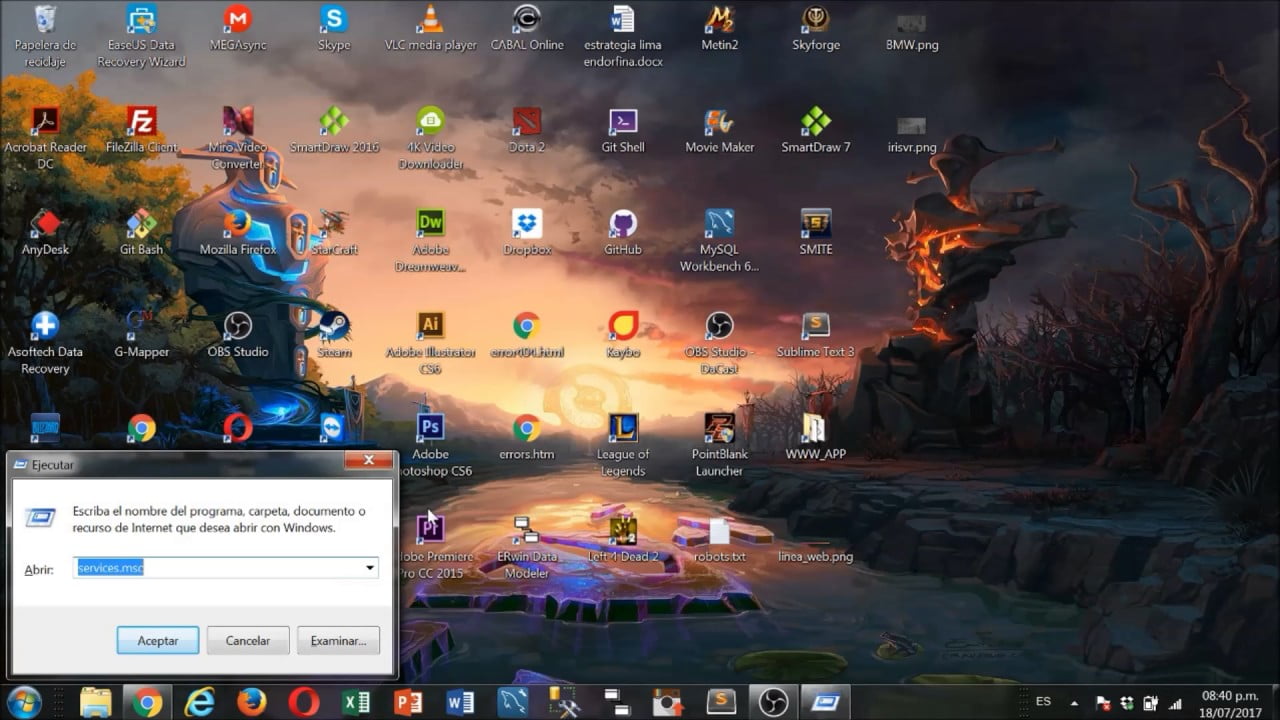Click the Examinar... button
The width and height of the screenshot is (1280, 720).
[x=338, y=640]
